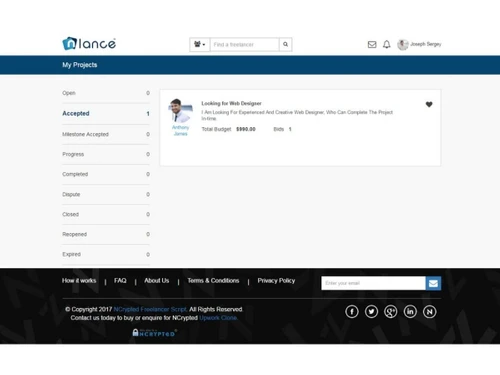Open notifications via the bell icon
This screenshot has width=500, height=375.
pos(387,44)
